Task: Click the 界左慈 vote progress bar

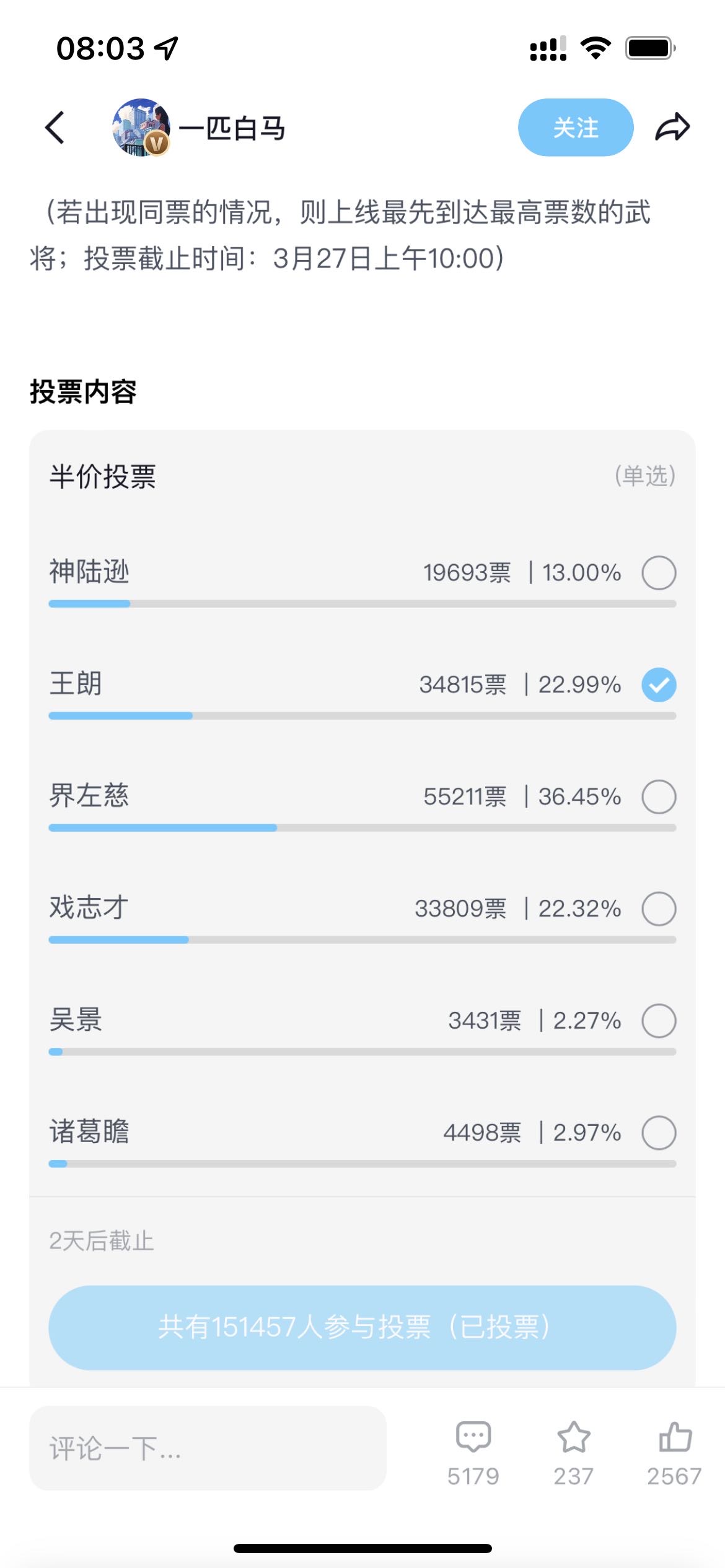Action: [x=362, y=828]
